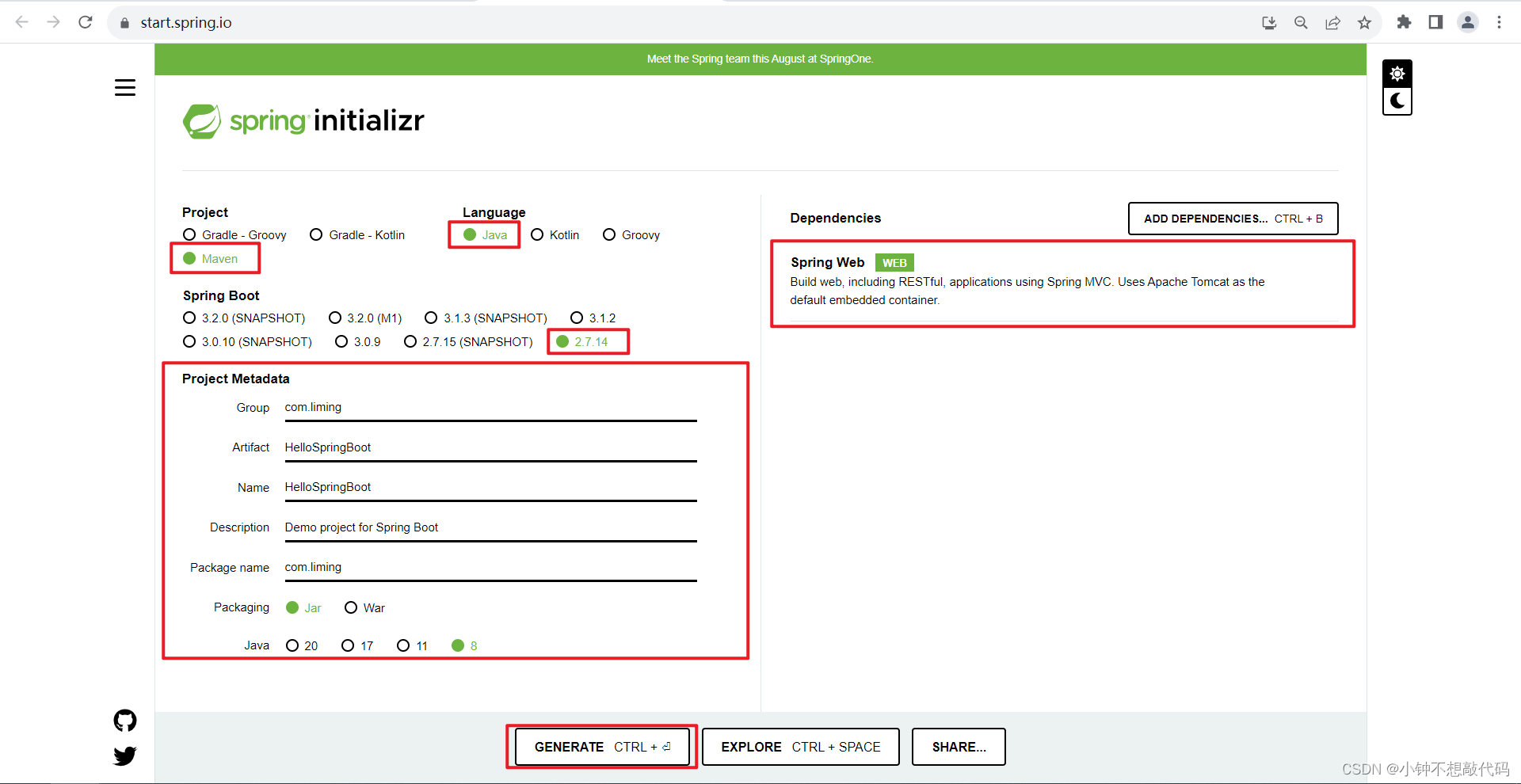Switch to light theme sun icon
The image size is (1521, 784).
tap(1397, 74)
